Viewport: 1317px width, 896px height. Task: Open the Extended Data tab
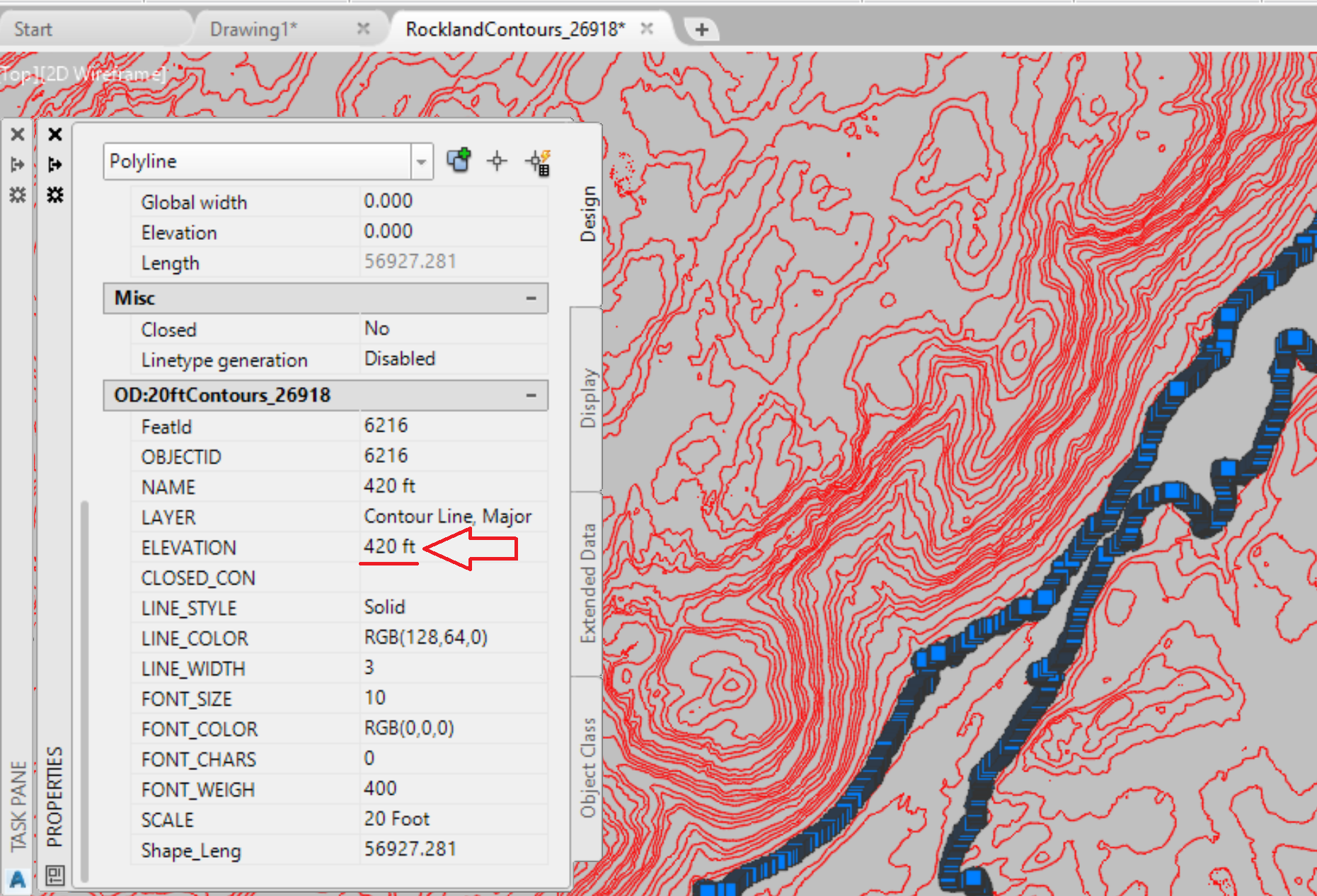587,583
